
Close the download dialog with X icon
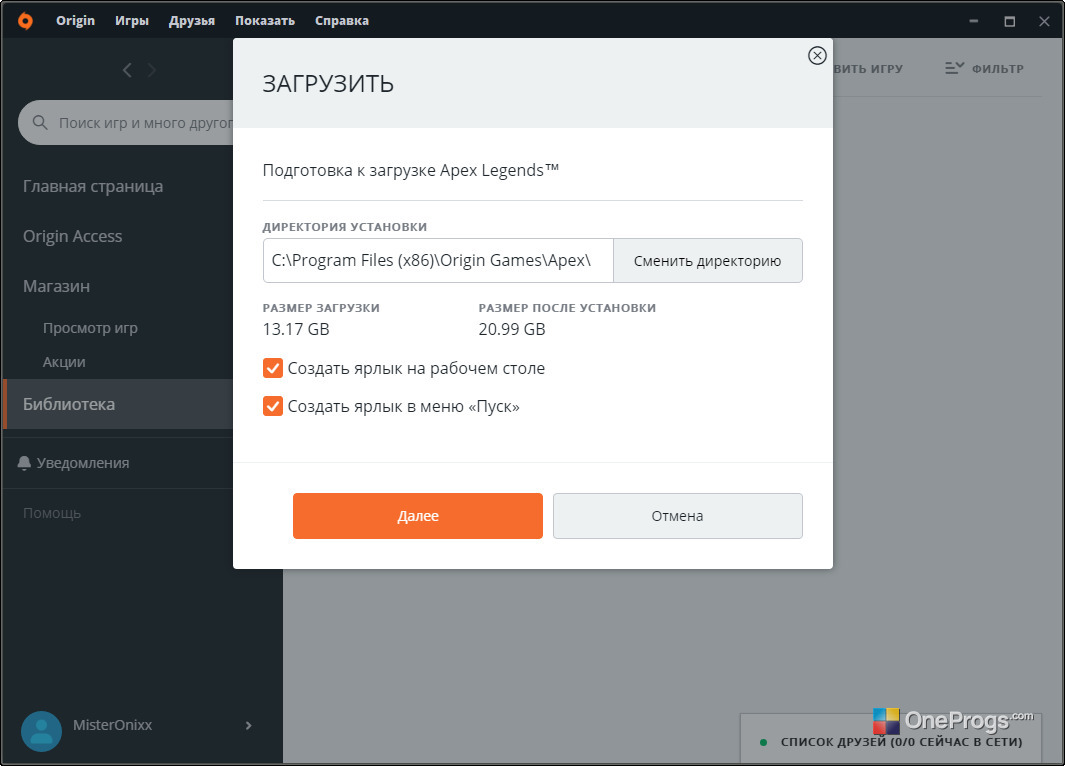(817, 56)
